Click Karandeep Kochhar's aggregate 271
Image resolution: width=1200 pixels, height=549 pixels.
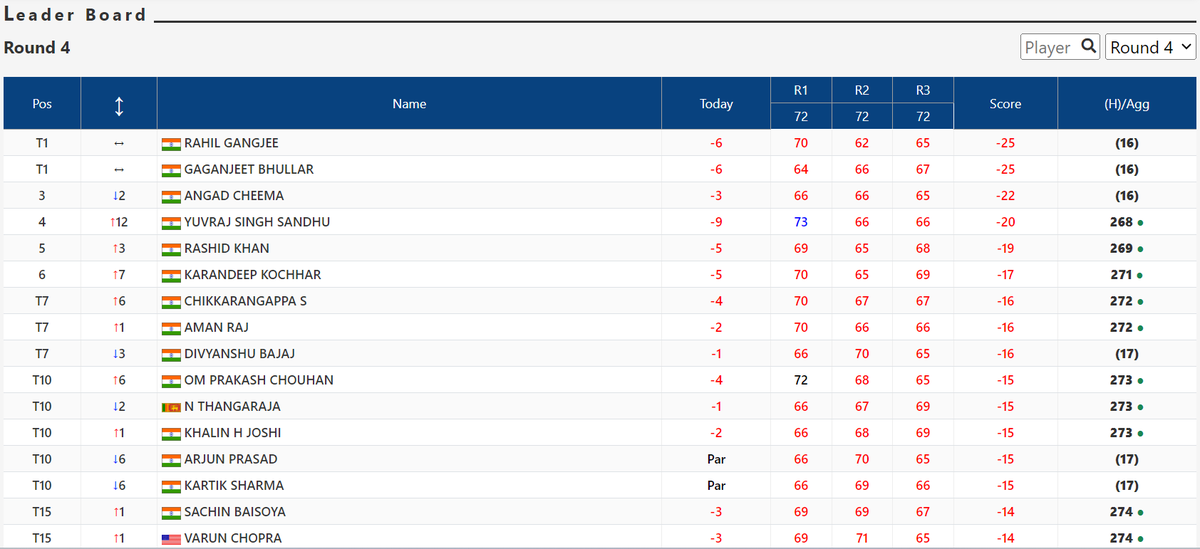[x=1121, y=275]
